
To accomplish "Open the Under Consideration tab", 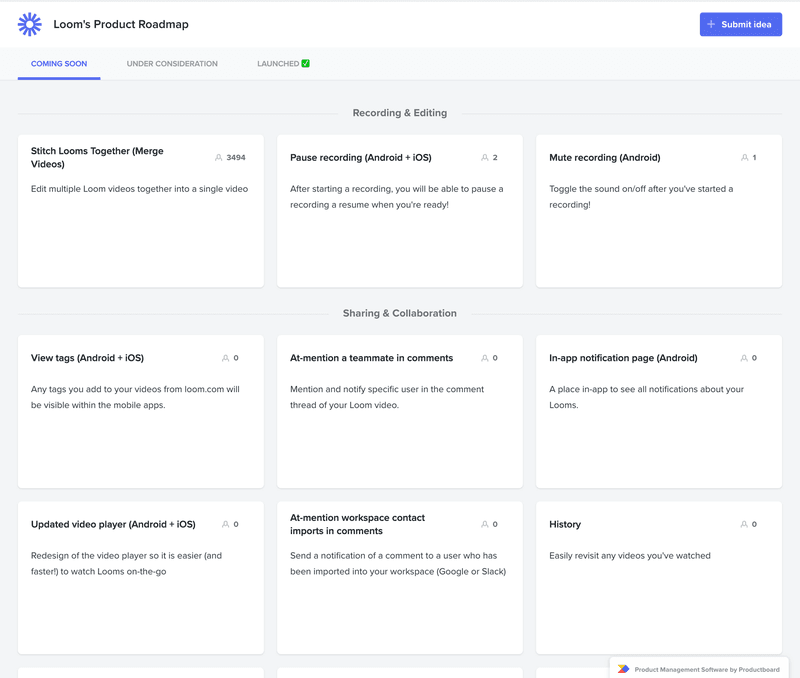I will (172, 64).
